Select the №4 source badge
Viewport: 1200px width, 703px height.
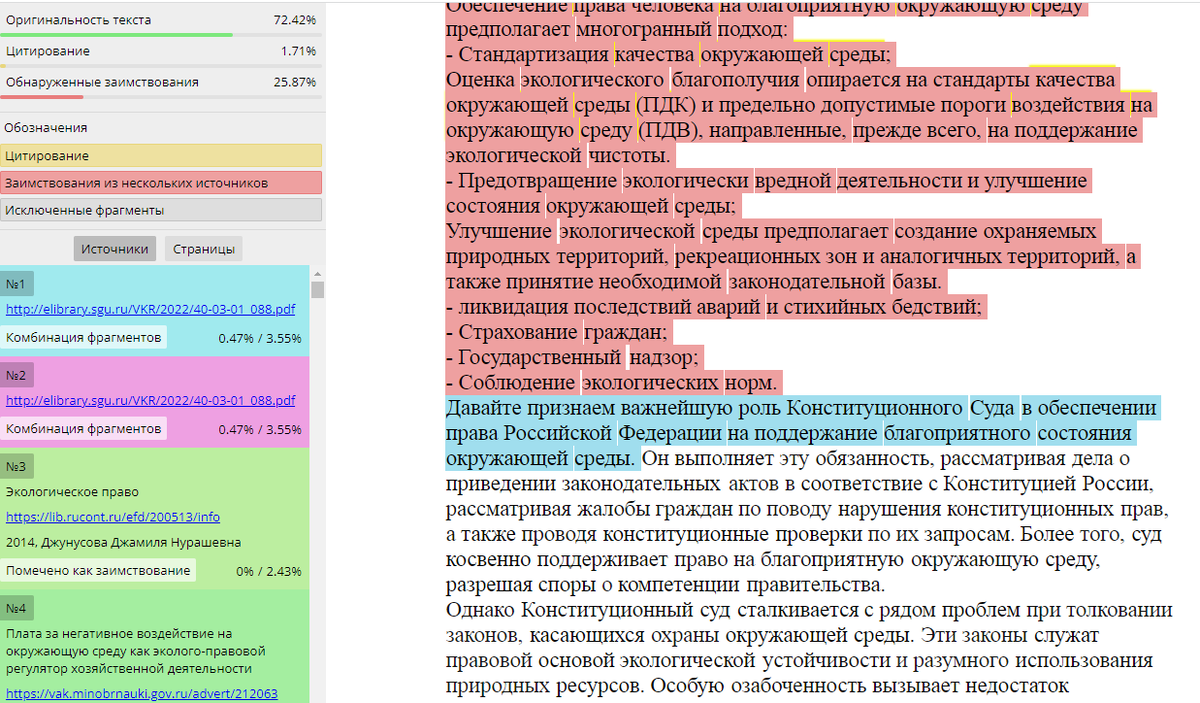[x=17, y=607]
